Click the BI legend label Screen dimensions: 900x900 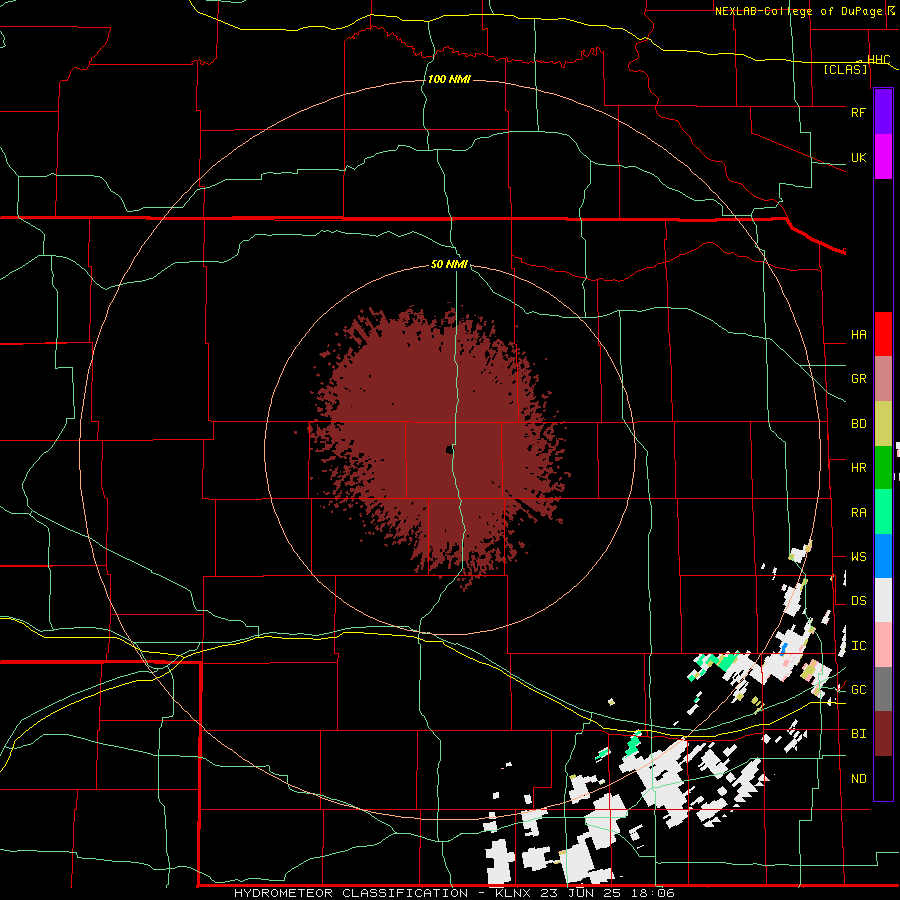coord(858,734)
